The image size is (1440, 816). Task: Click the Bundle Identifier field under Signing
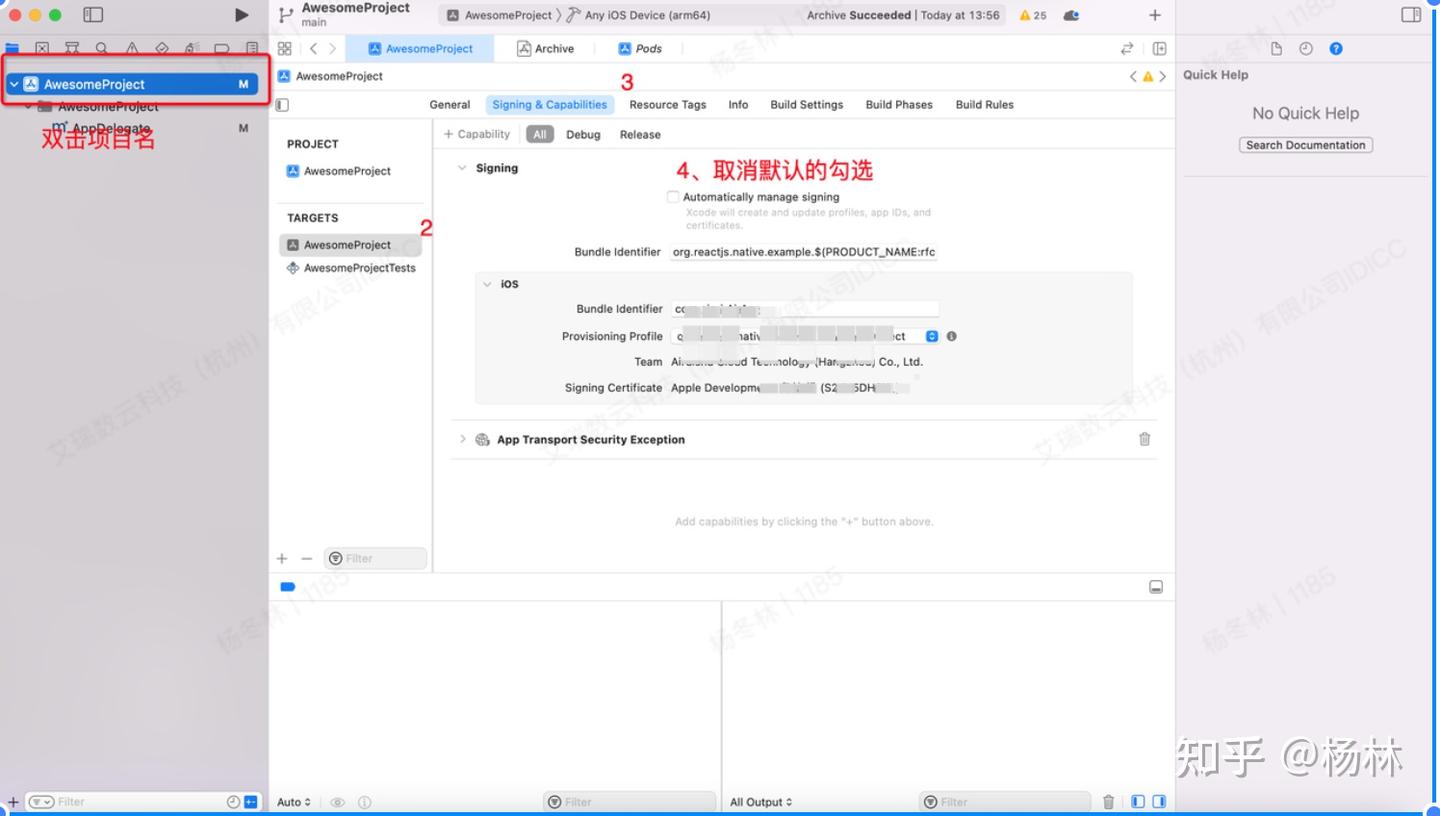tap(804, 252)
